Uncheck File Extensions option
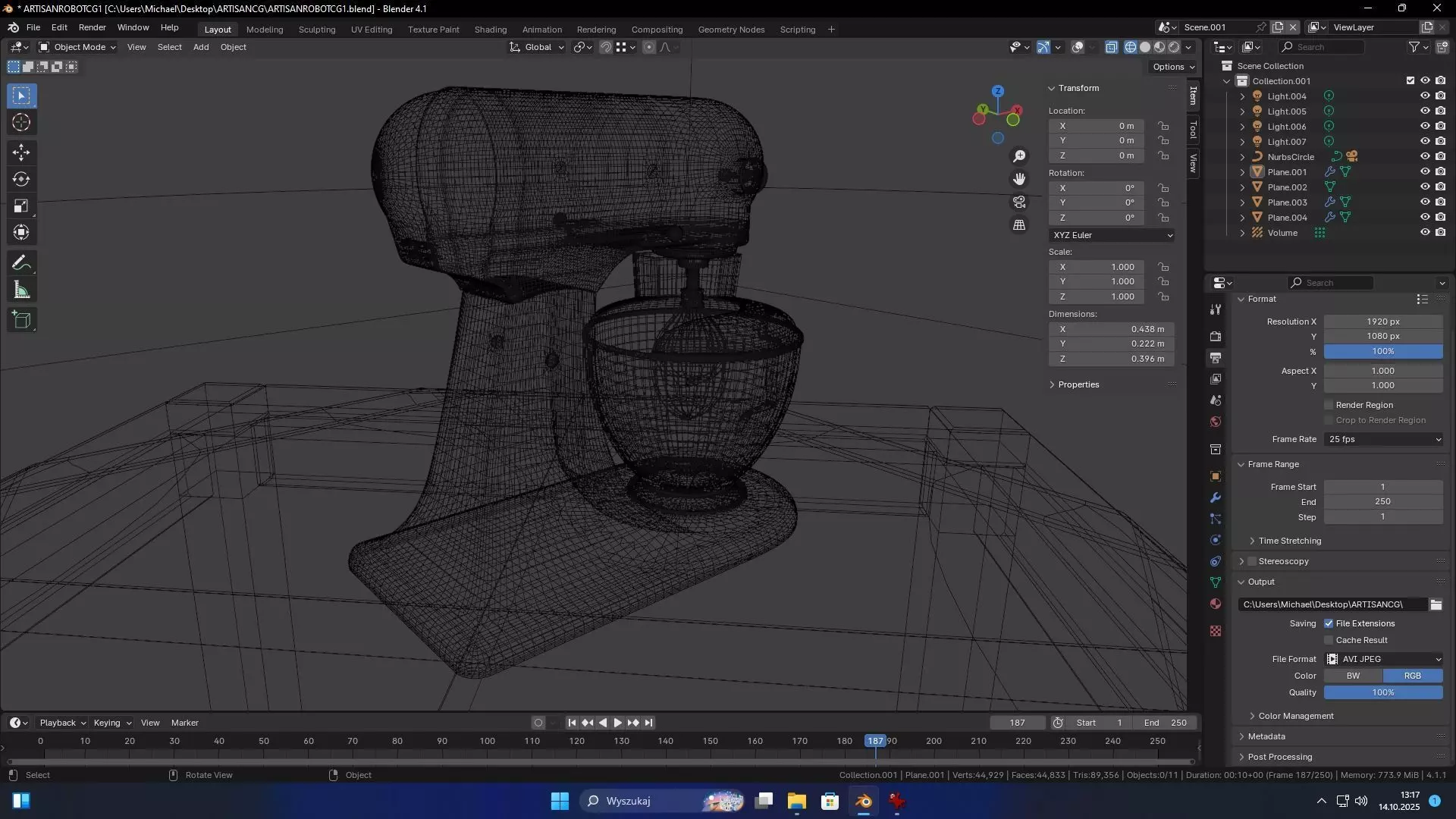1456x819 pixels. click(x=1329, y=623)
